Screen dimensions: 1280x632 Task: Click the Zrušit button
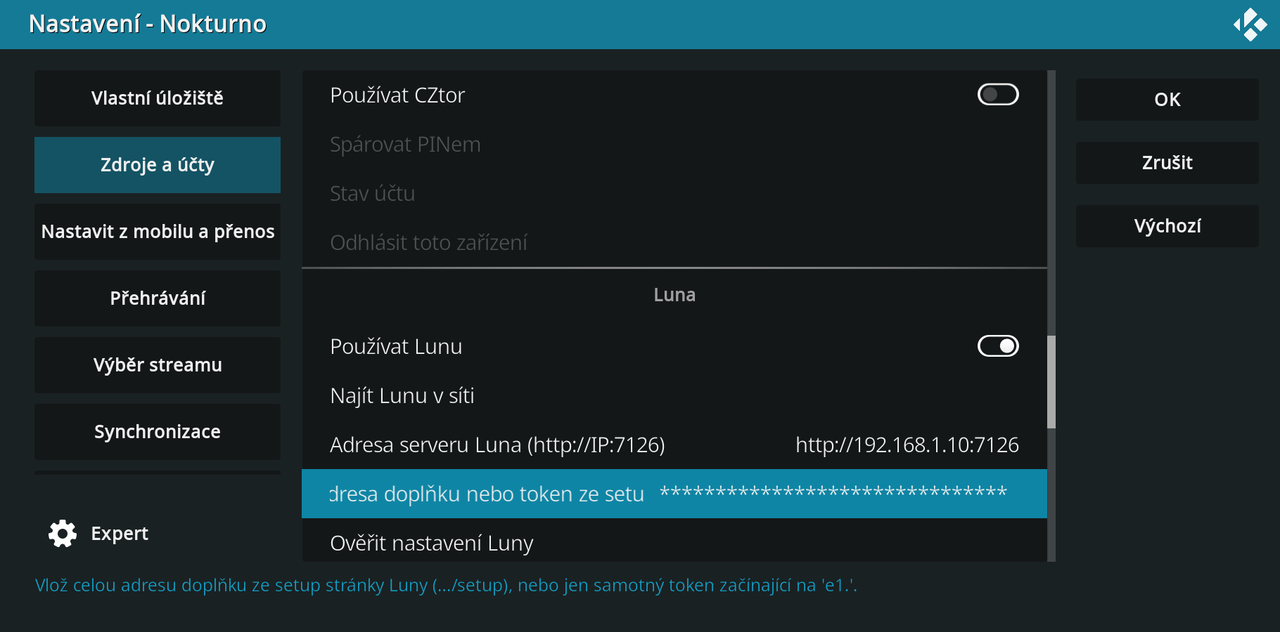[x=1167, y=163]
